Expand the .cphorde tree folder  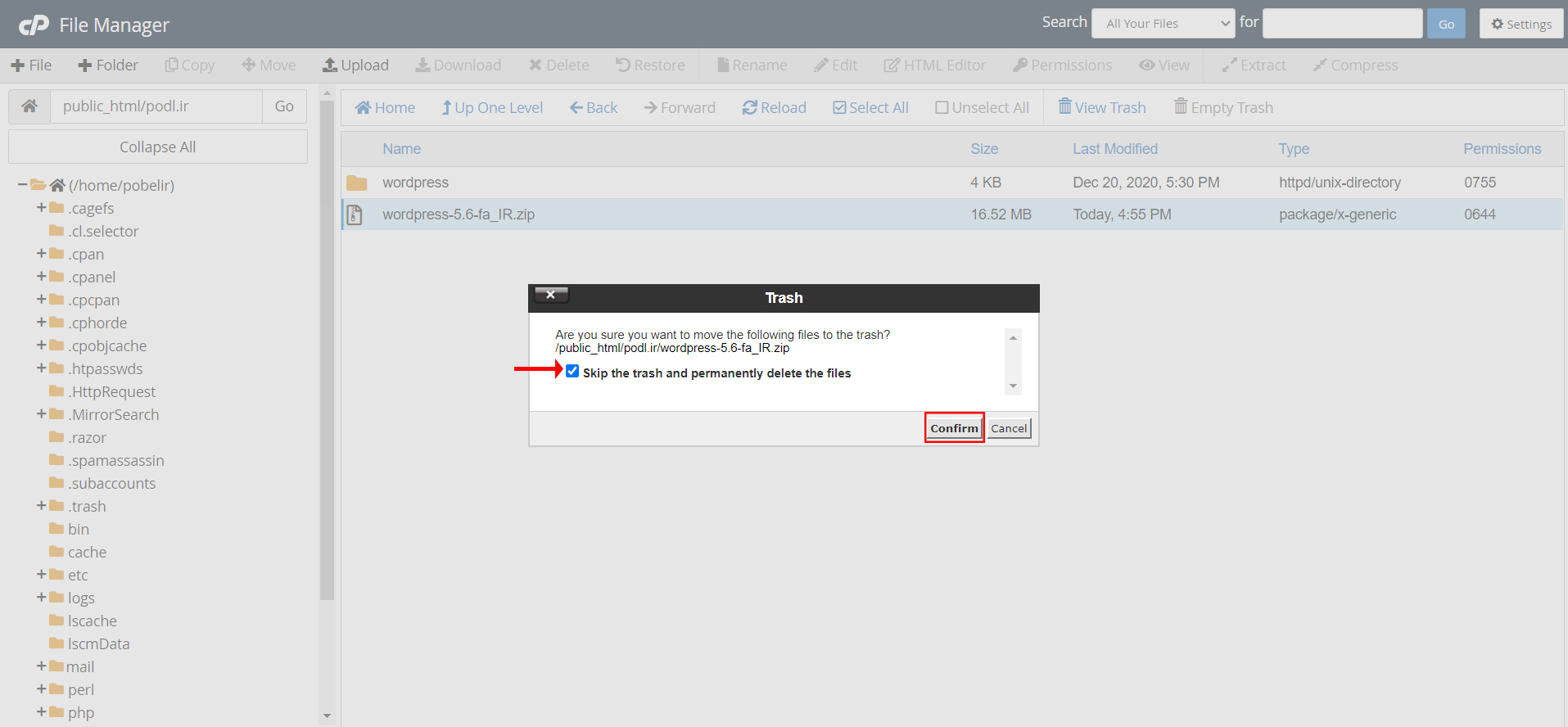pos(41,323)
